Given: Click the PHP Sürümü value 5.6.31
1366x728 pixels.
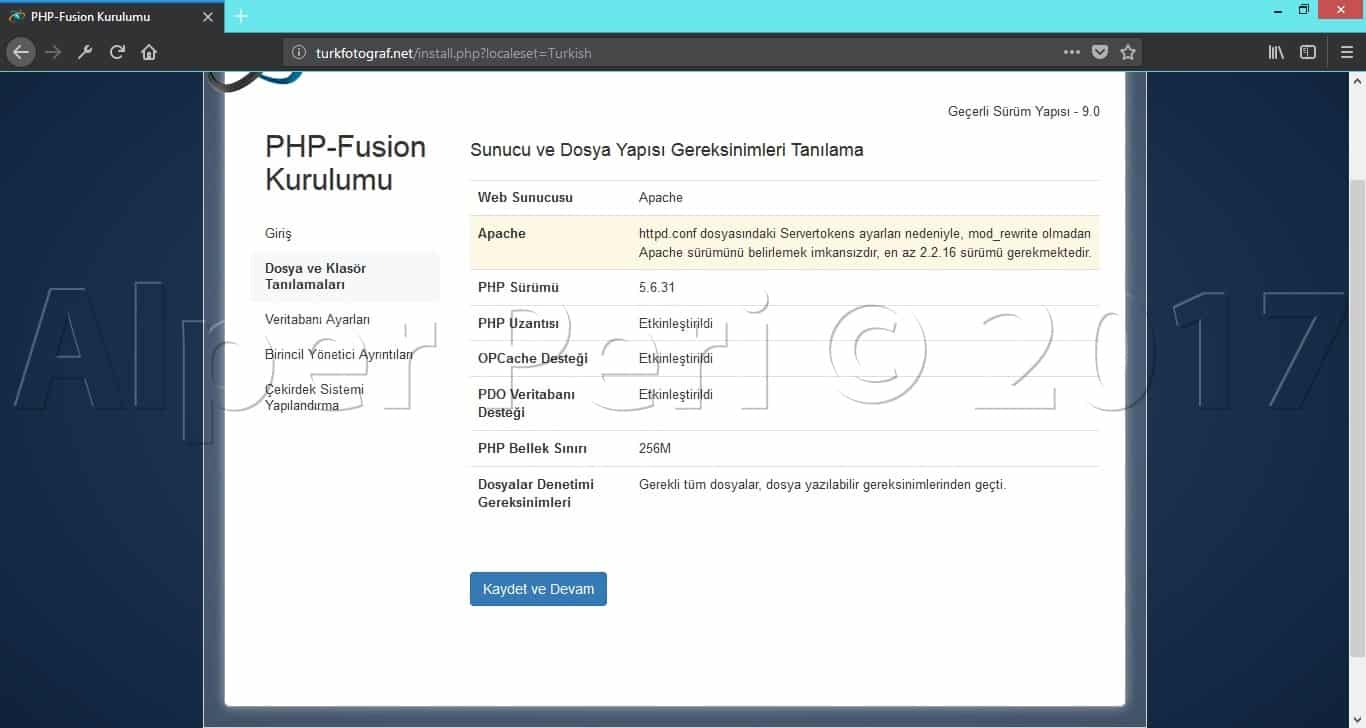Looking at the screenshot, I should click(x=657, y=287).
